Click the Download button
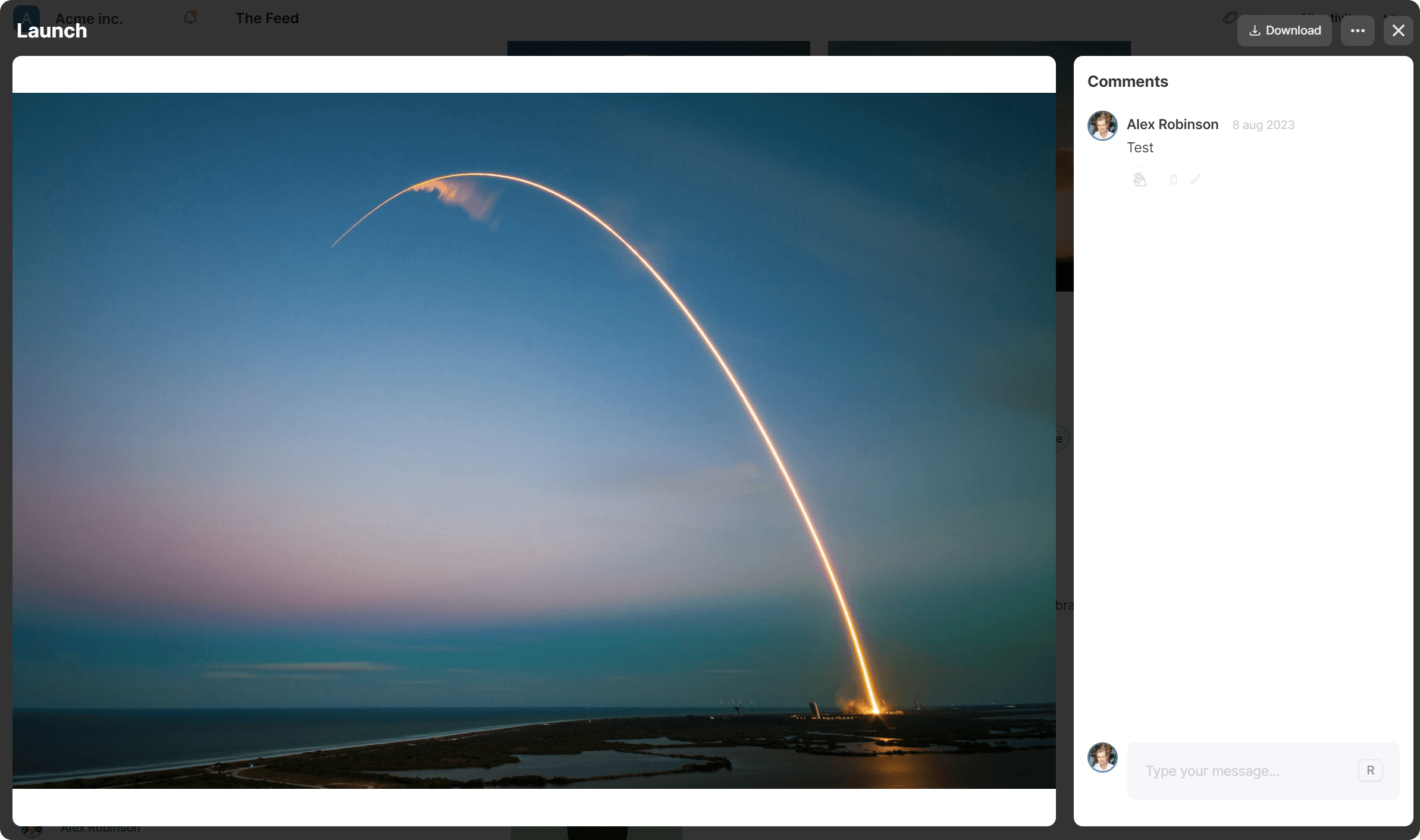 pos(1284,30)
